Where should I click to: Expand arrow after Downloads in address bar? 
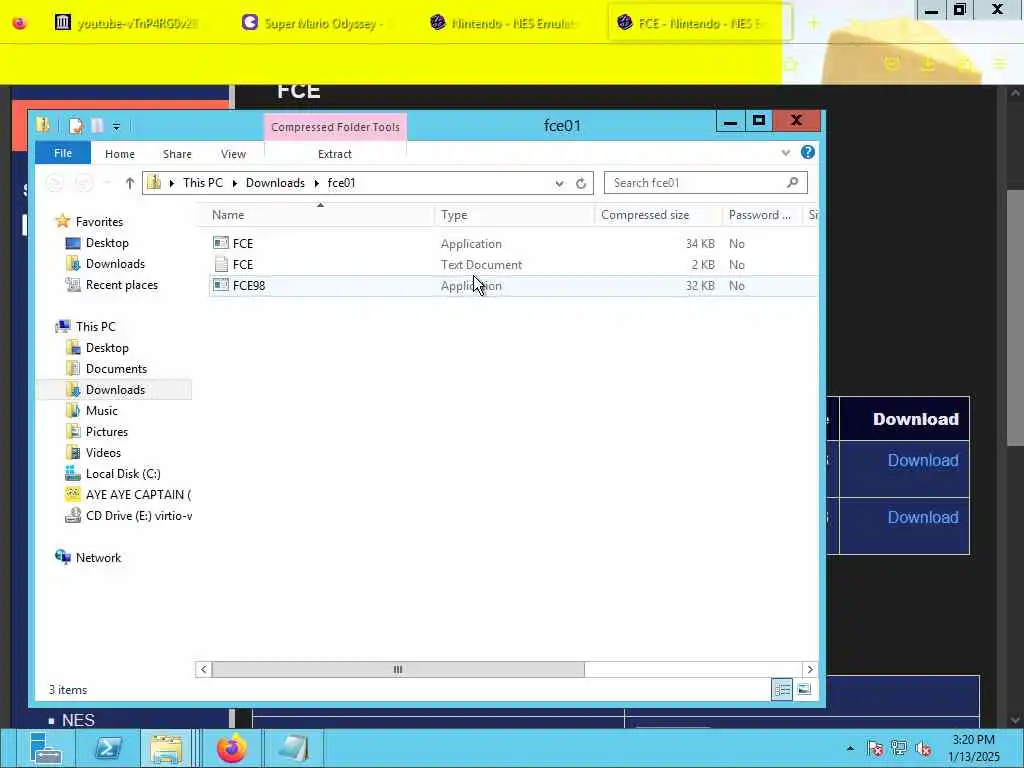[x=316, y=184]
